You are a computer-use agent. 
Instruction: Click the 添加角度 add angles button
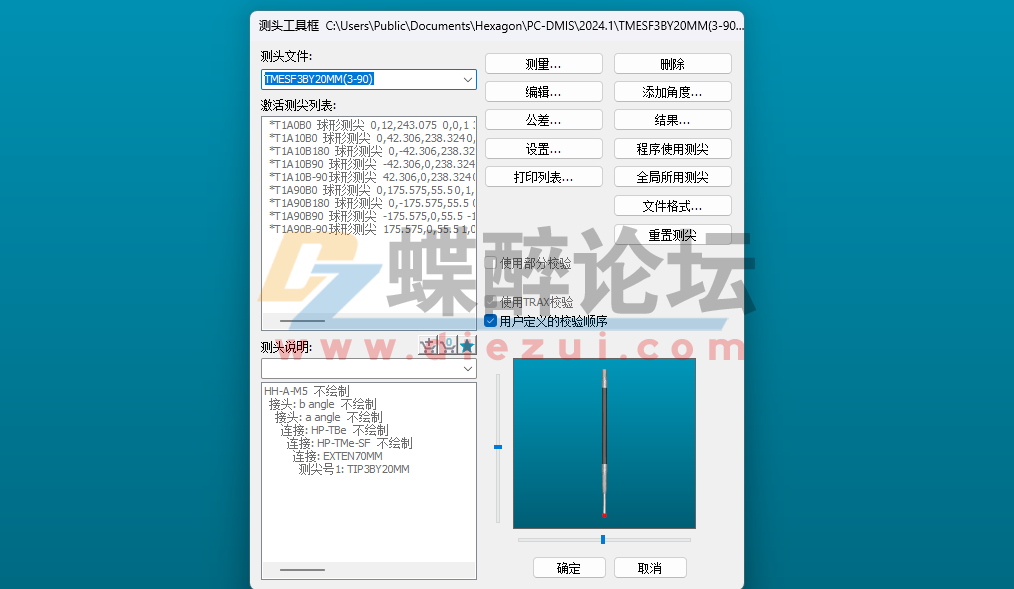[672, 91]
